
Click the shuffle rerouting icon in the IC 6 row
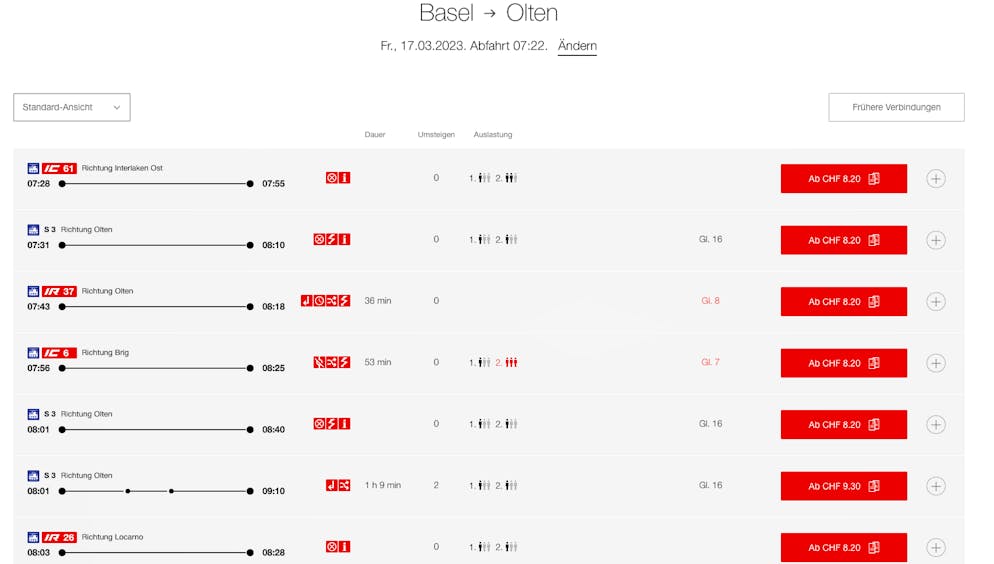pyautogui.click(x=332, y=363)
